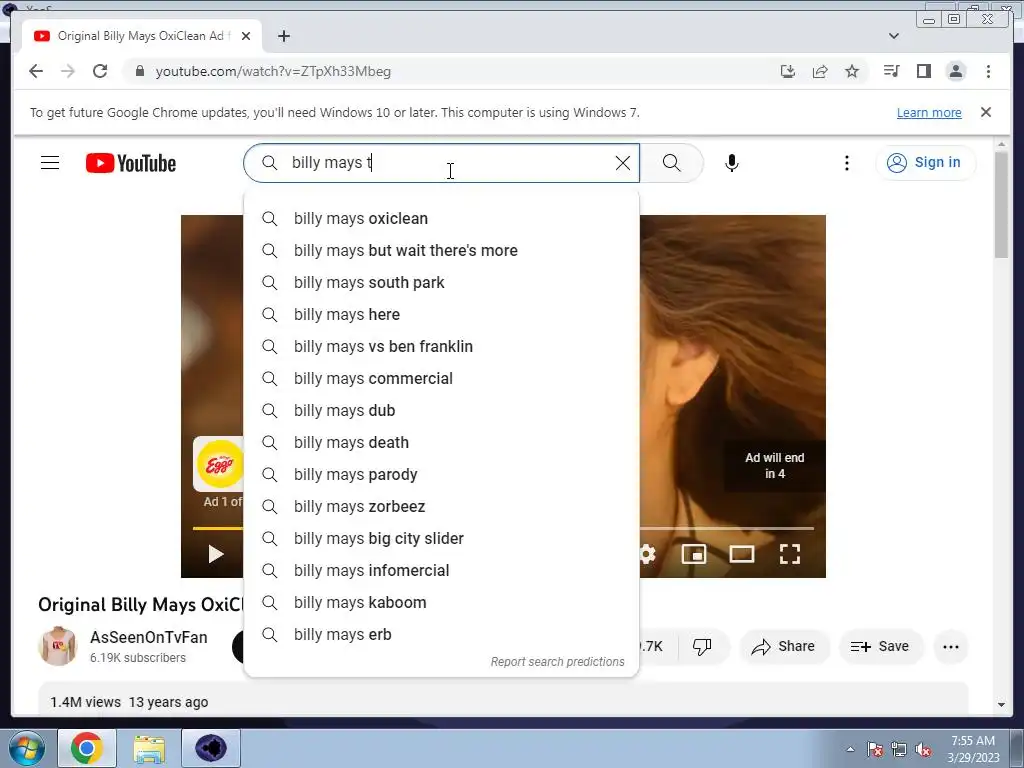Open the taskbar clock showing 7:55 AM
The width and height of the screenshot is (1024, 768).
coord(973,749)
